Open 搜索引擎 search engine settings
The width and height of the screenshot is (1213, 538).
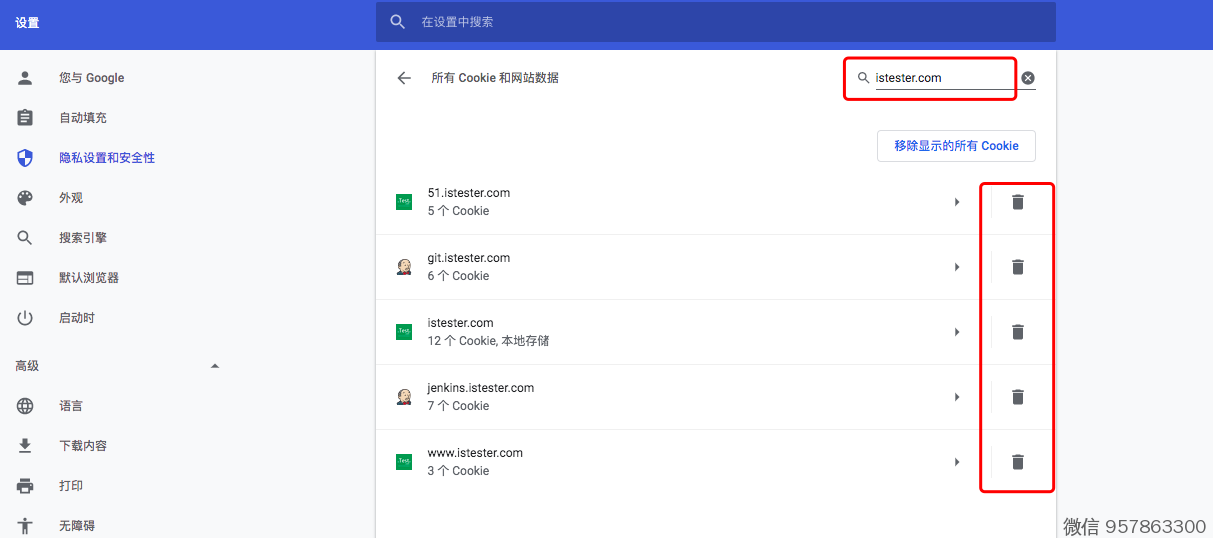pos(83,238)
